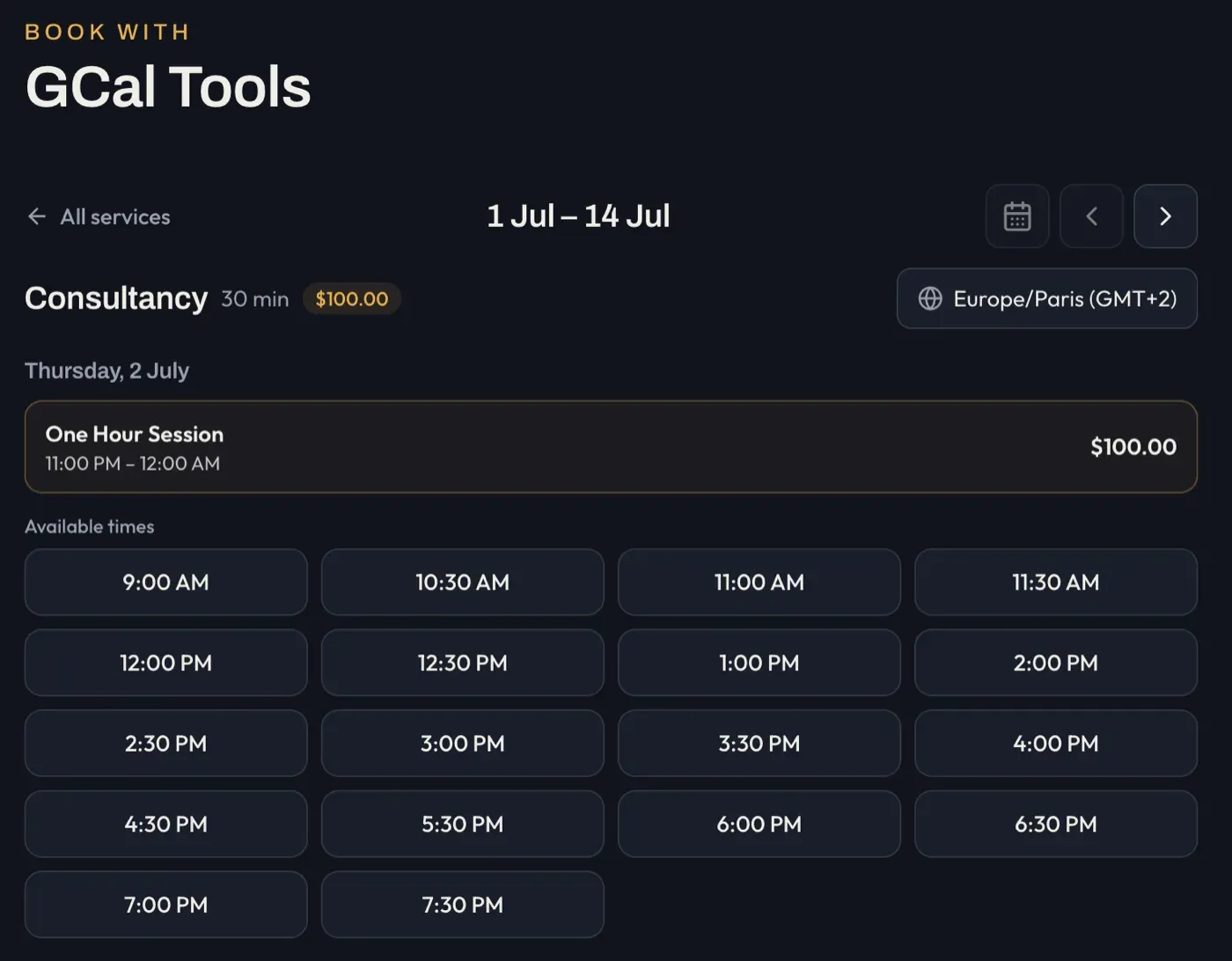Advance to next date range with right chevron
Screen dimensions: 1232x961
[1165, 216]
